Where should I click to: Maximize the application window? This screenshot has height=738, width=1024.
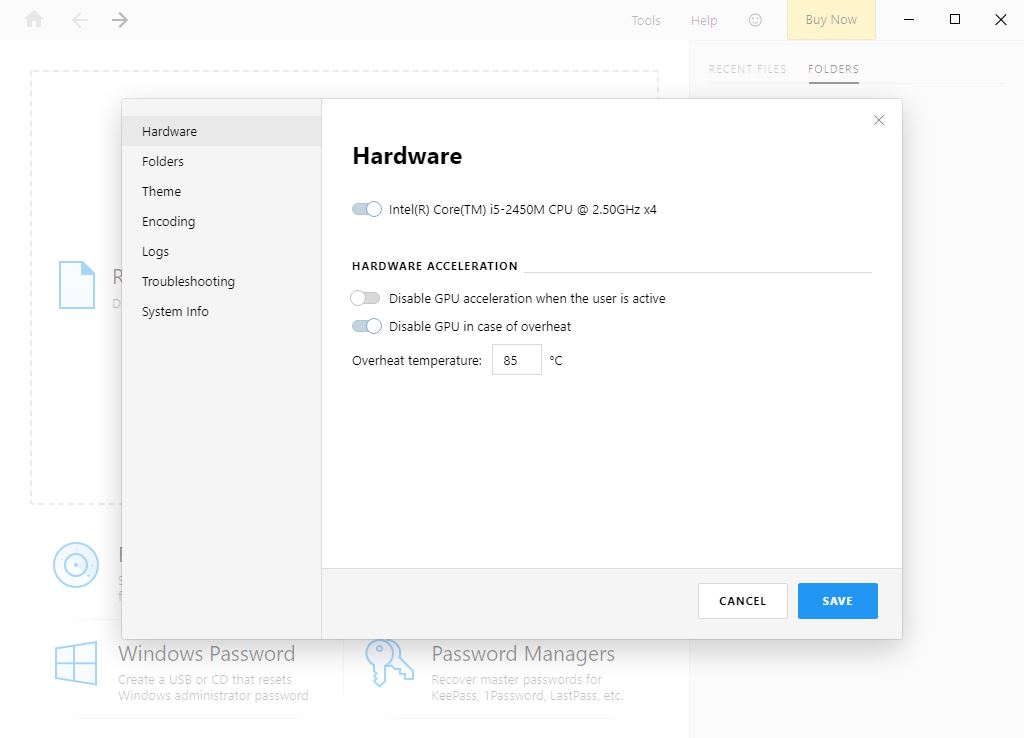(955, 20)
